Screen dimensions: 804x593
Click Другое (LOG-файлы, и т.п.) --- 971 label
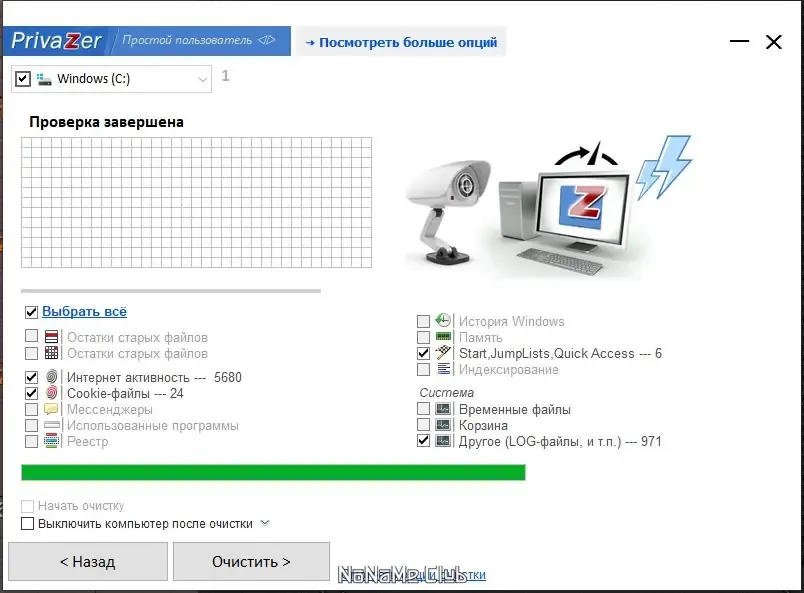click(x=560, y=442)
